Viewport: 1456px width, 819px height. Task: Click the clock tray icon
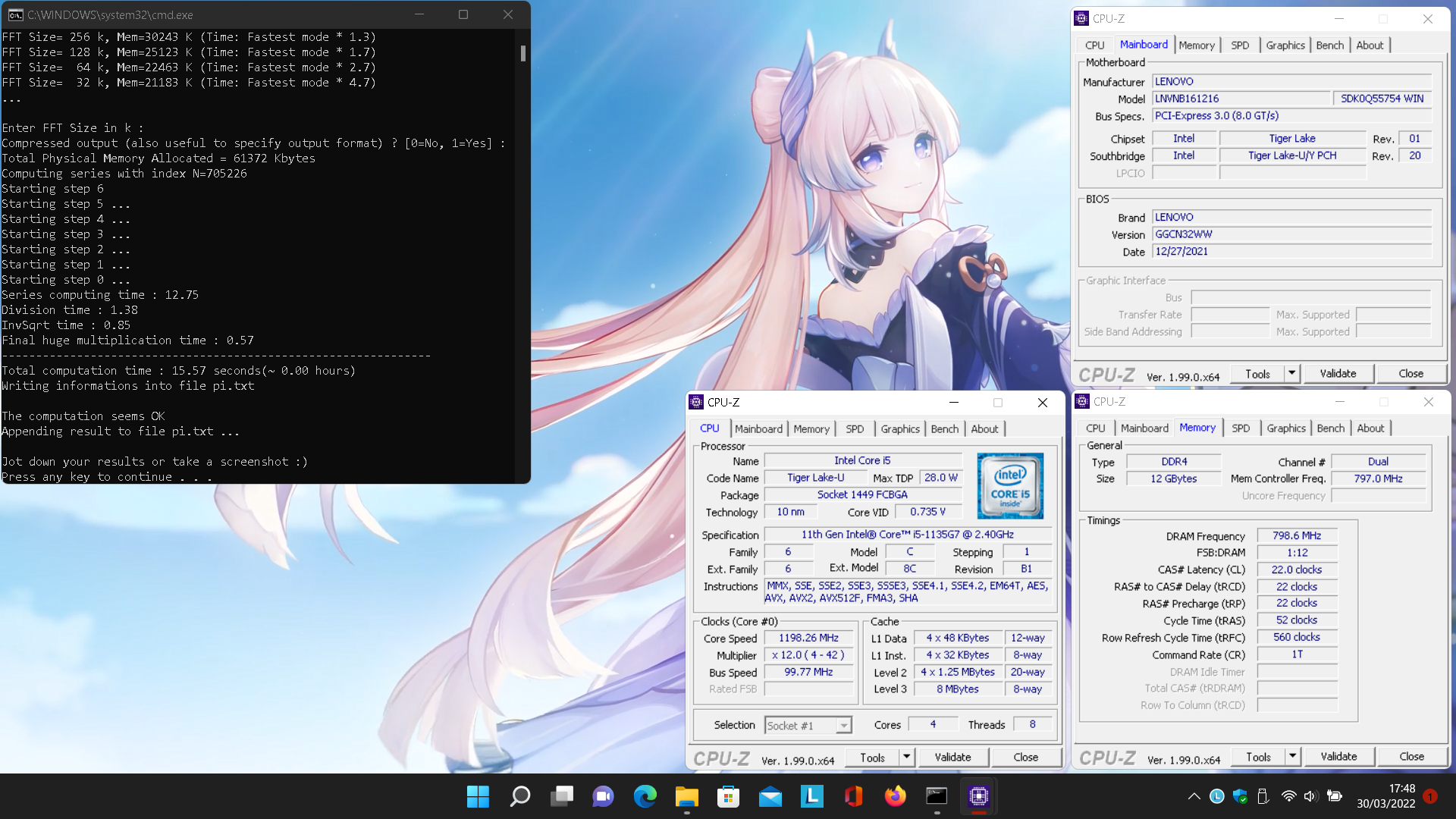(1217, 796)
